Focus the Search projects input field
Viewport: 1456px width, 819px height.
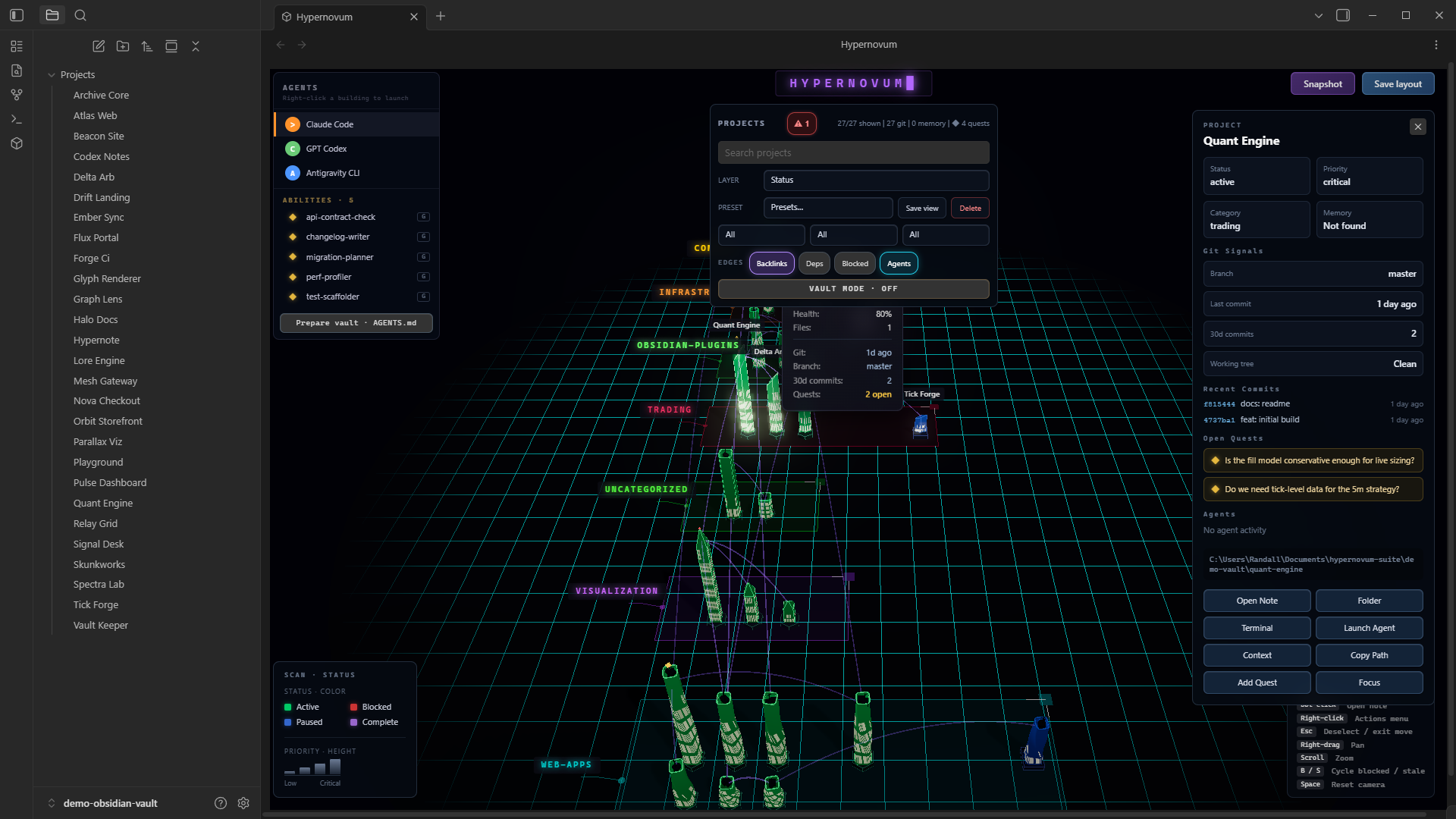click(x=854, y=152)
